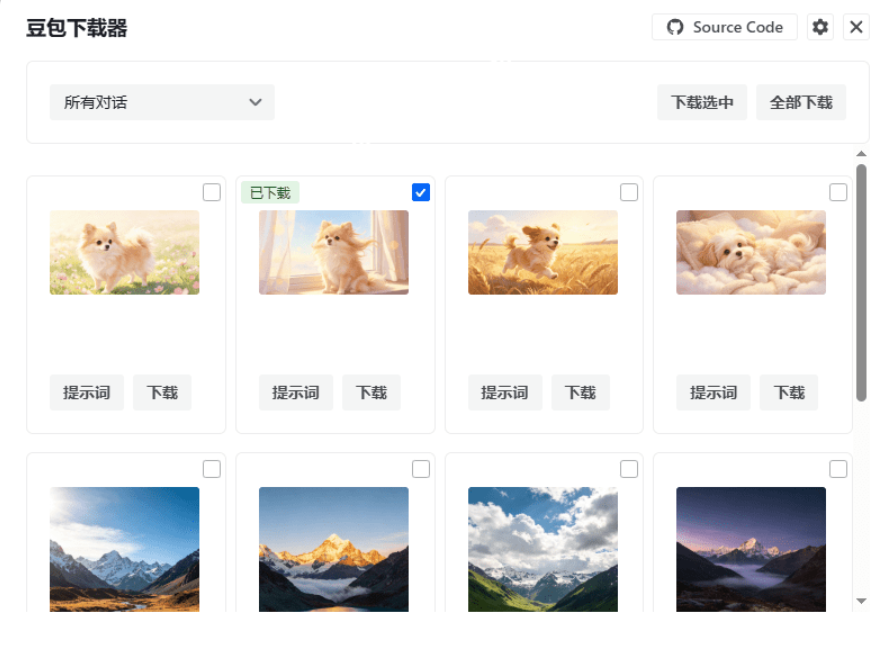
Task: Click the 豆包下载器 title
Action: tap(77, 28)
